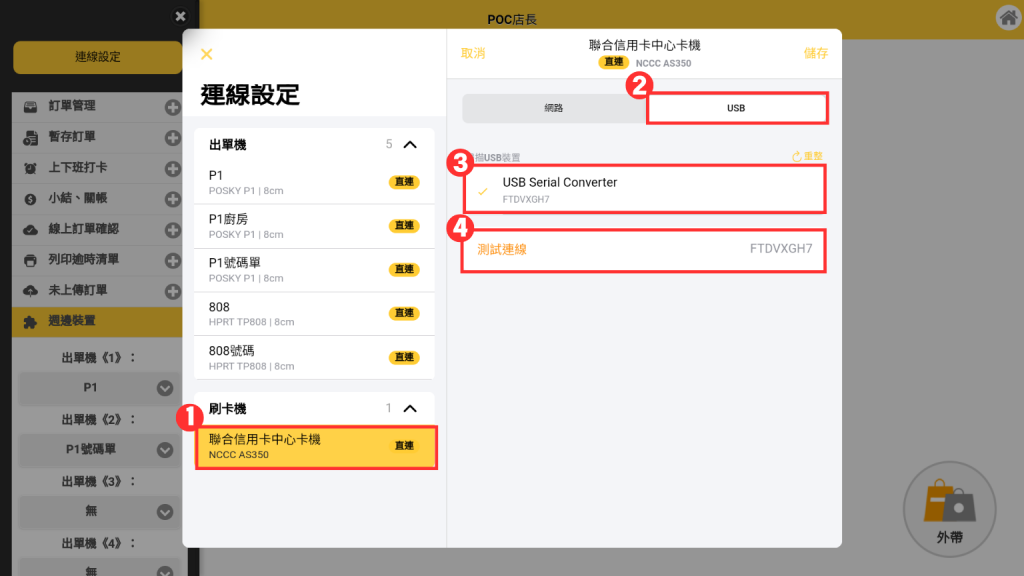The height and width of the screenshot is (576, 1024).
Task: Open dropdown for 出單機《2》 P1號碼單
Action: tap(165, 450)
